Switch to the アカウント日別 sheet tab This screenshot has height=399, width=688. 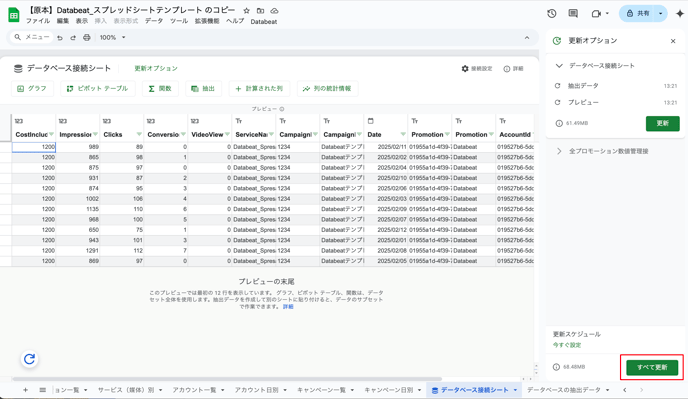pyautogui.click(x=256, y=390)
